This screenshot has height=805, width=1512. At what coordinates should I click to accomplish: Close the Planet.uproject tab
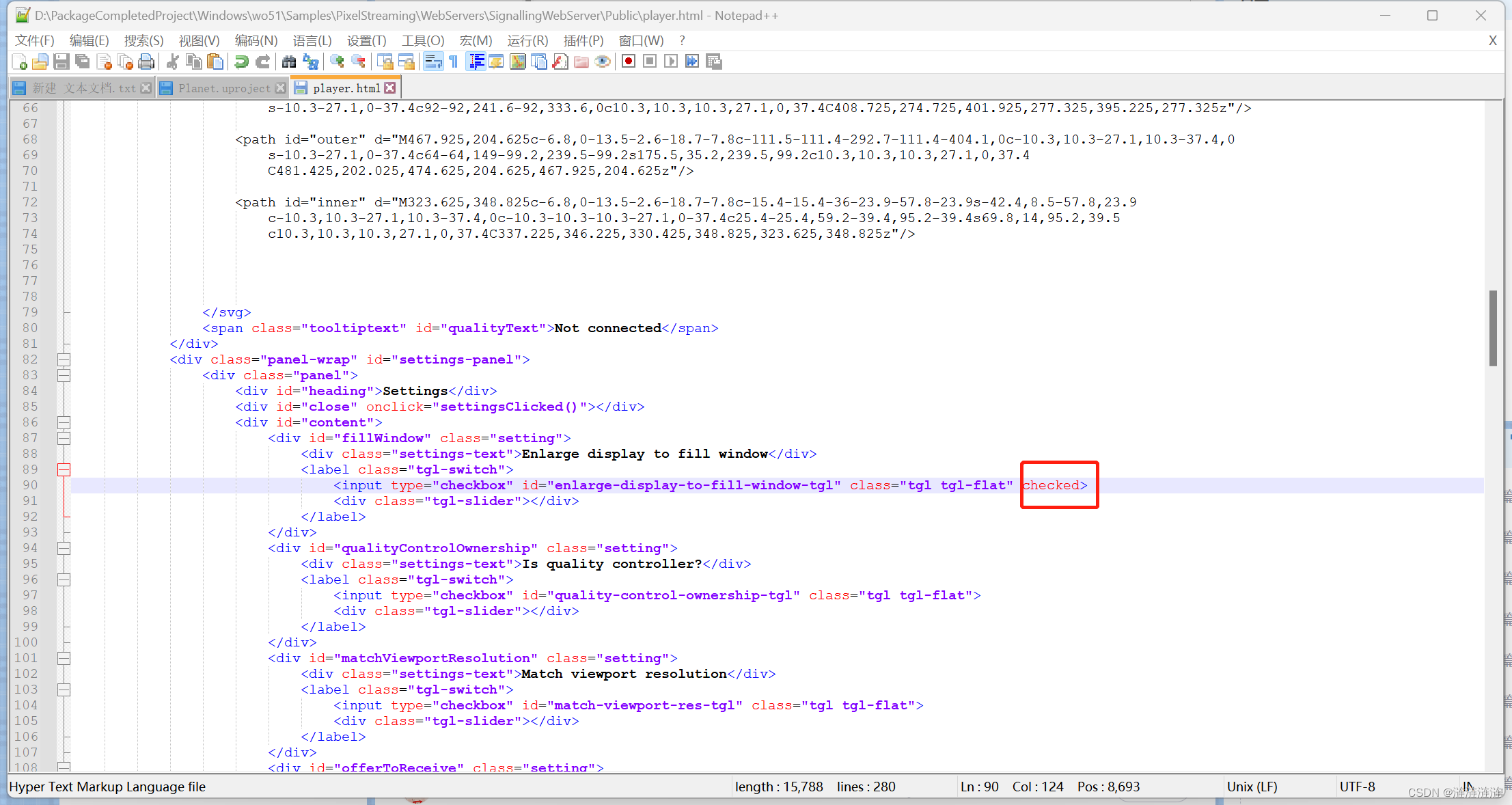click(x=280, y=88)
